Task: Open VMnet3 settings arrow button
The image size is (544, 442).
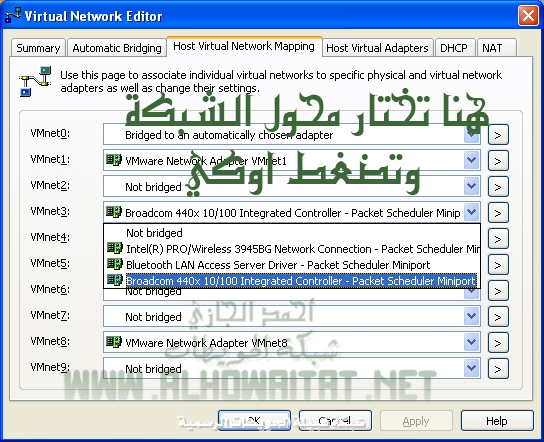Action: tap(498, 213)
